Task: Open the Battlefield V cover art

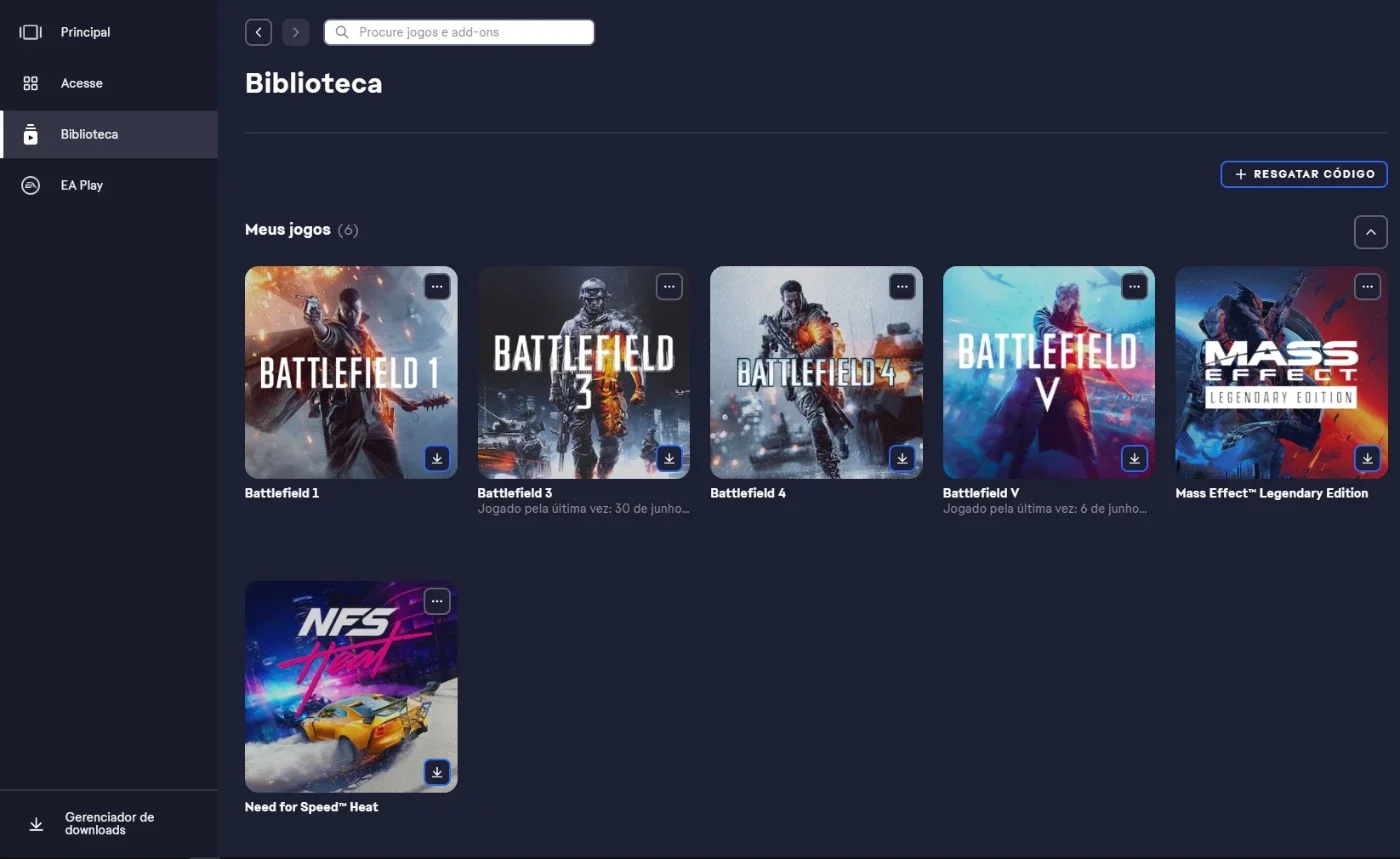Action: 1049,372
